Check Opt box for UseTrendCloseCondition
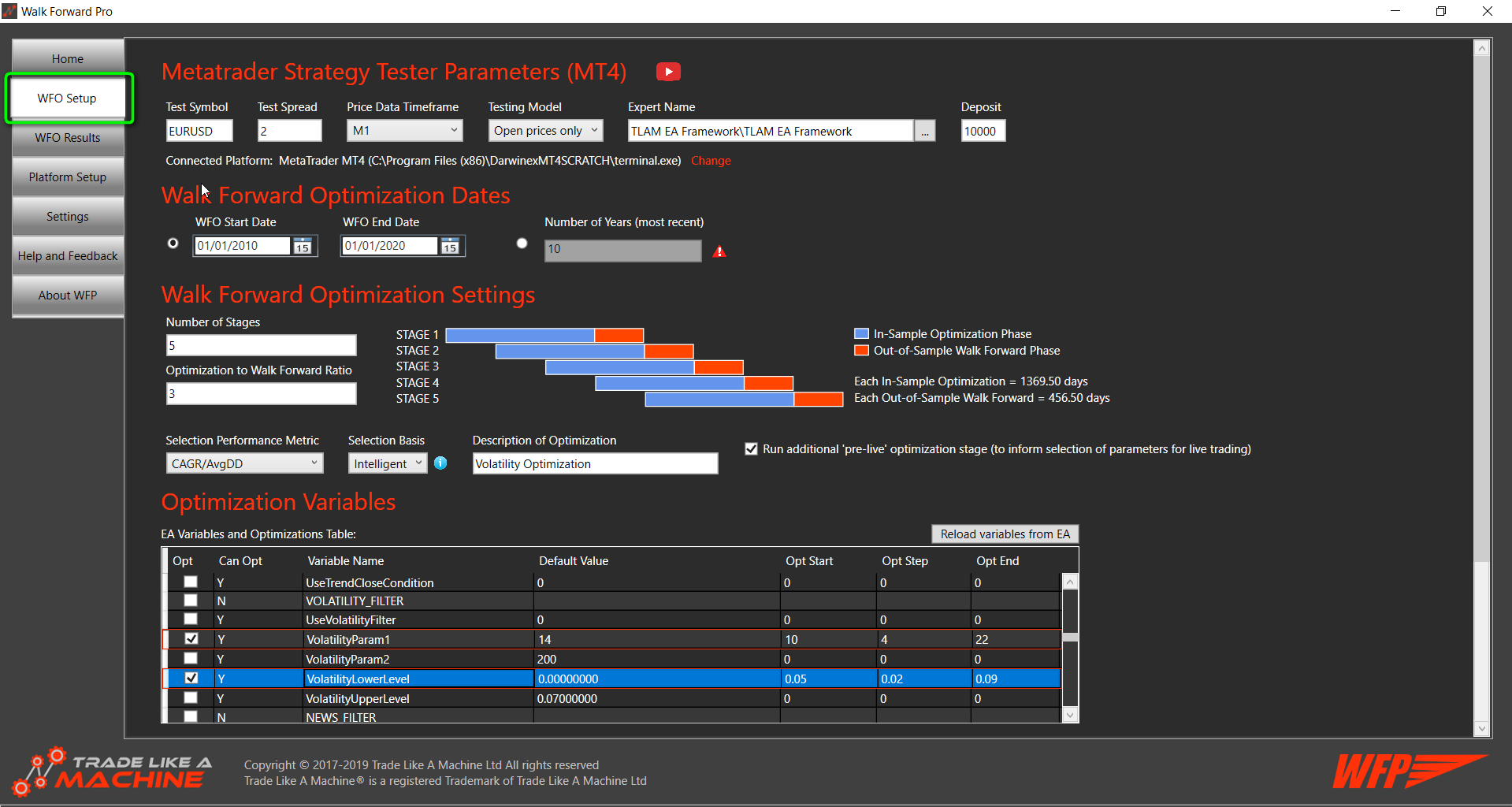Viewport: 1512px width, 807px height. pos(191,582)
